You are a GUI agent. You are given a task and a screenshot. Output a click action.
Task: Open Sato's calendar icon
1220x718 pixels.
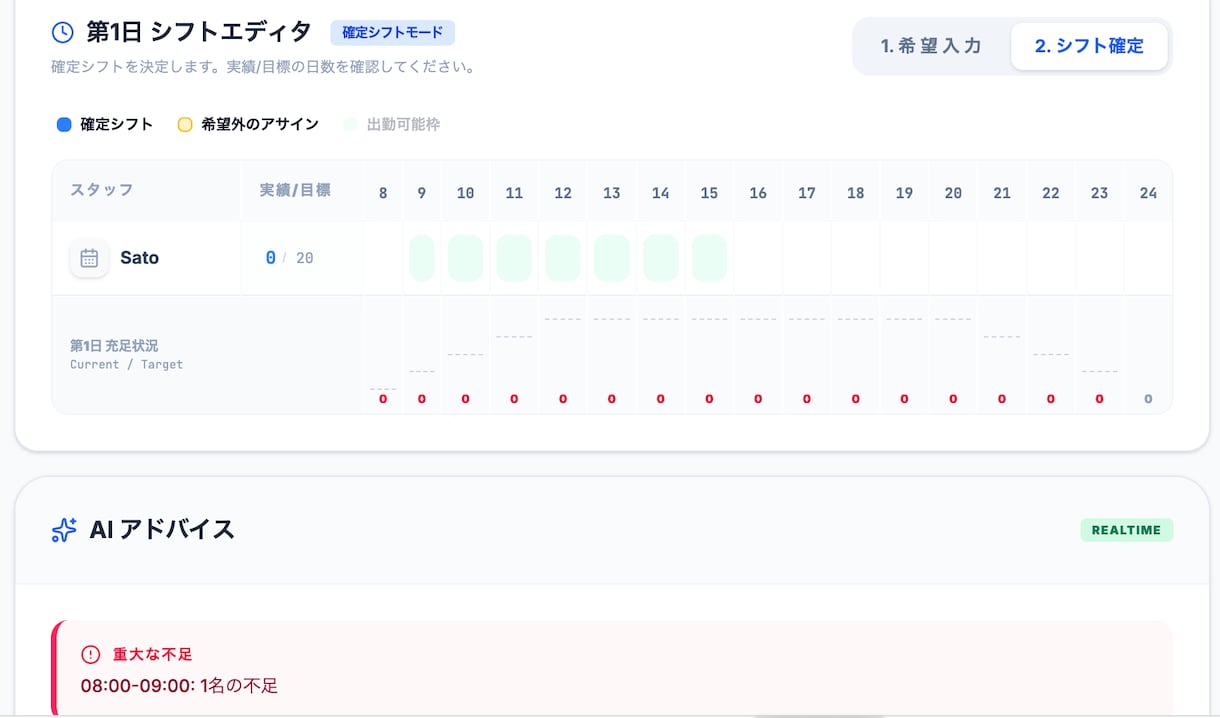pyautogui.click(x=89, y=258)
